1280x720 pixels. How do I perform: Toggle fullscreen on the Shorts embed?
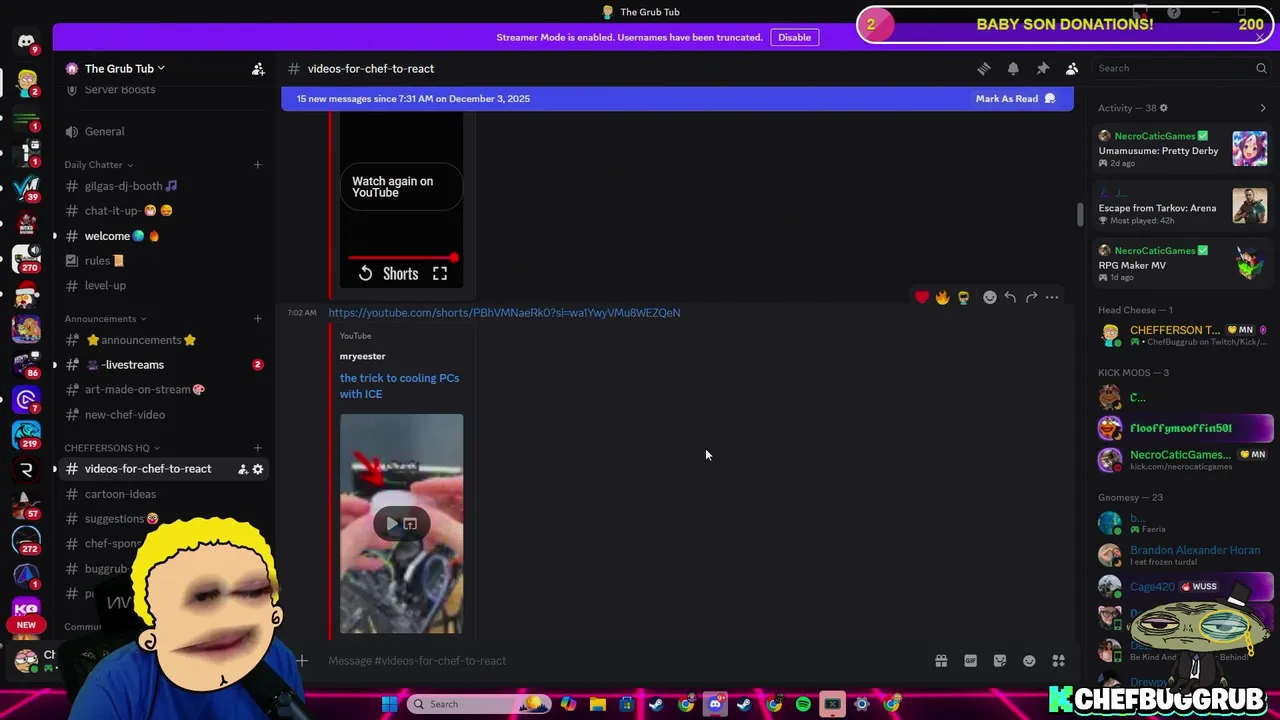pos(439,273)
